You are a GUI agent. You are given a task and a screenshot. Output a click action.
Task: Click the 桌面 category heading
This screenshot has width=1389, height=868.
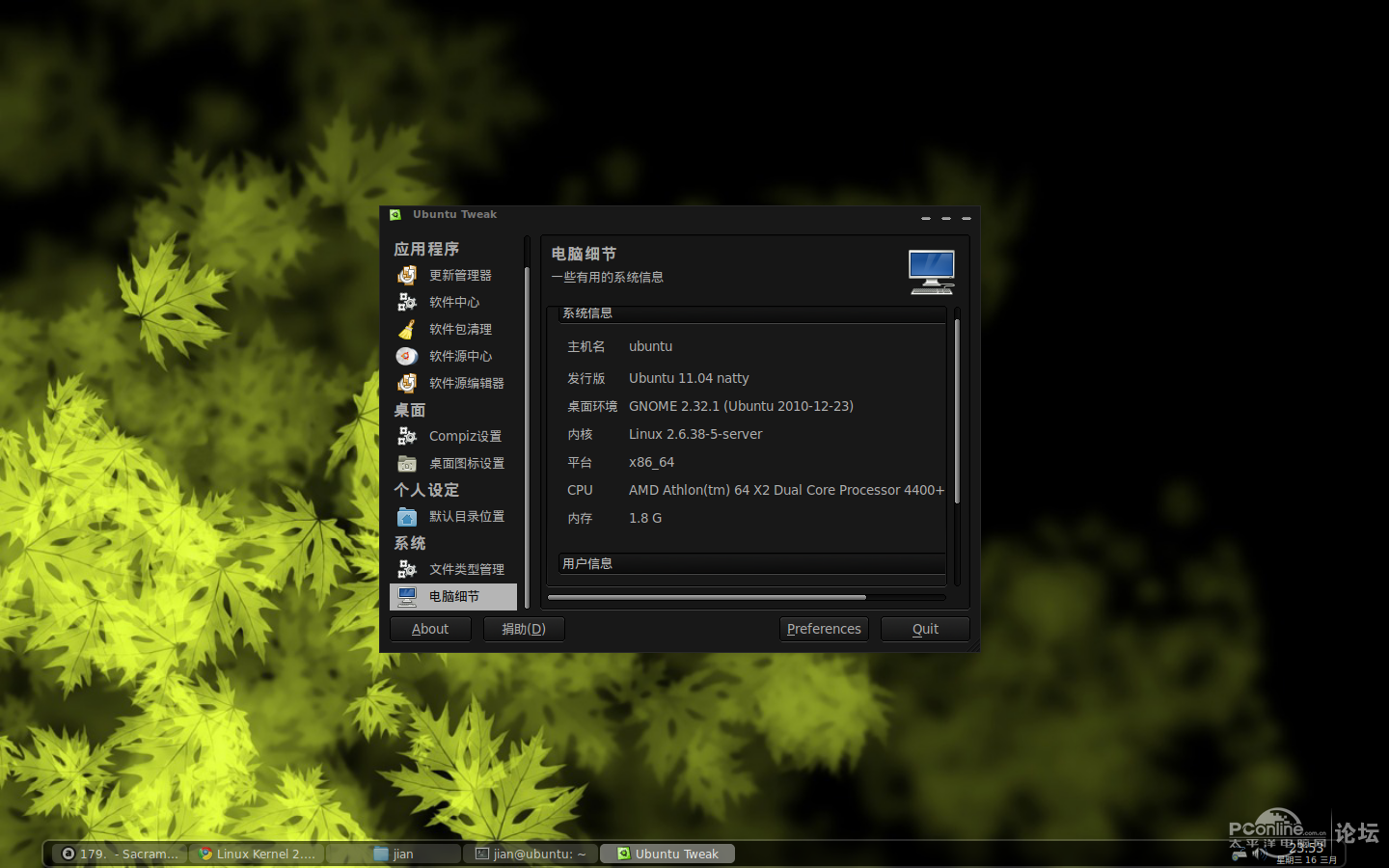click(410, 410)
